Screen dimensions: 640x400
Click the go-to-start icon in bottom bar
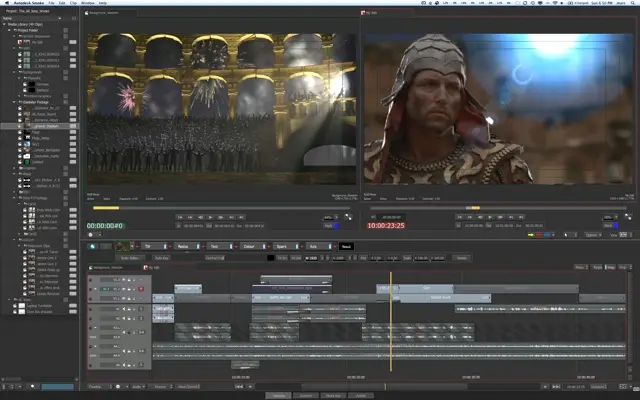point(239,386)
